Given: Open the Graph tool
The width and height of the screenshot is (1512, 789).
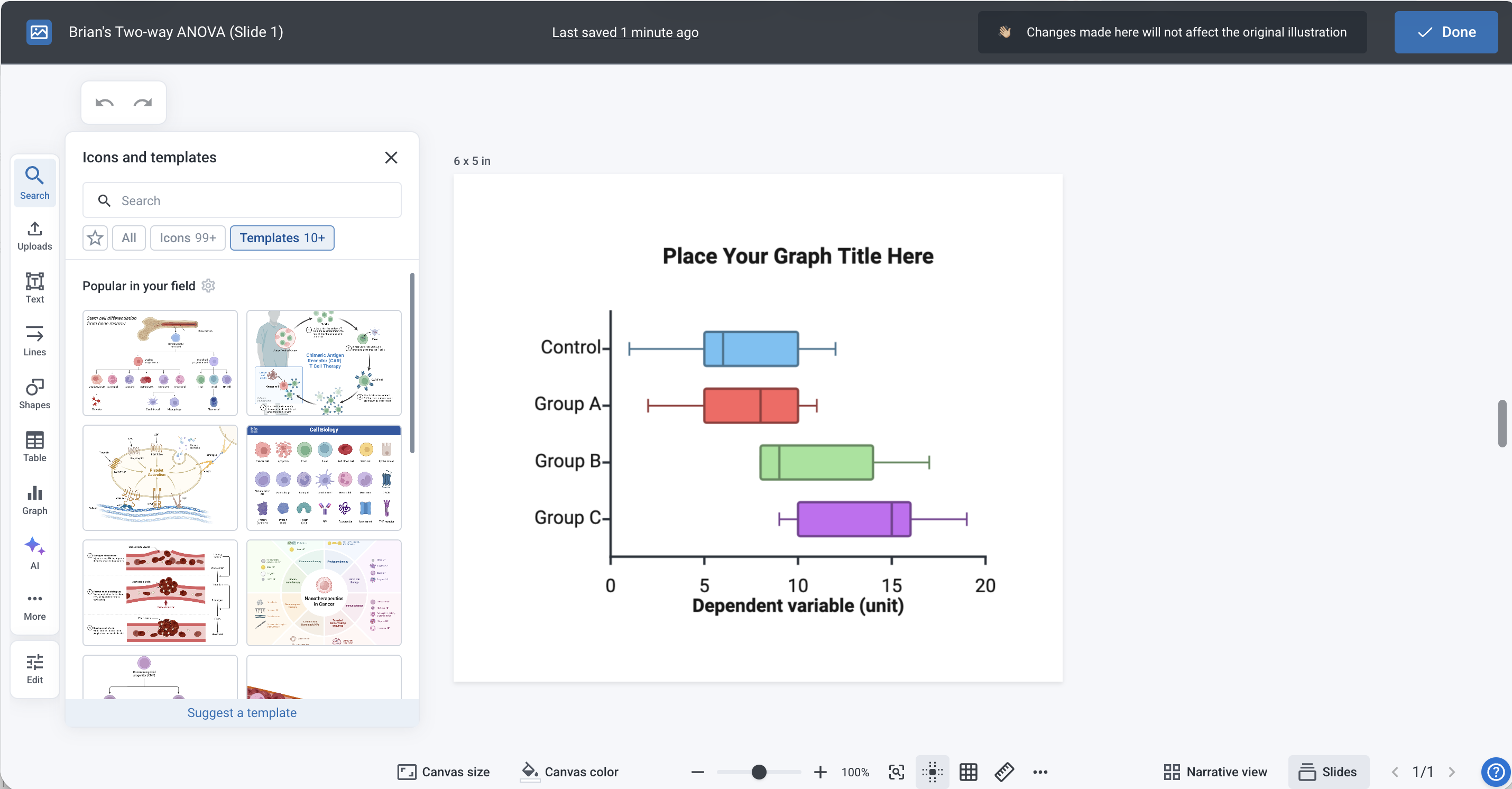Looking at the screenshot, I should [35, 500].
